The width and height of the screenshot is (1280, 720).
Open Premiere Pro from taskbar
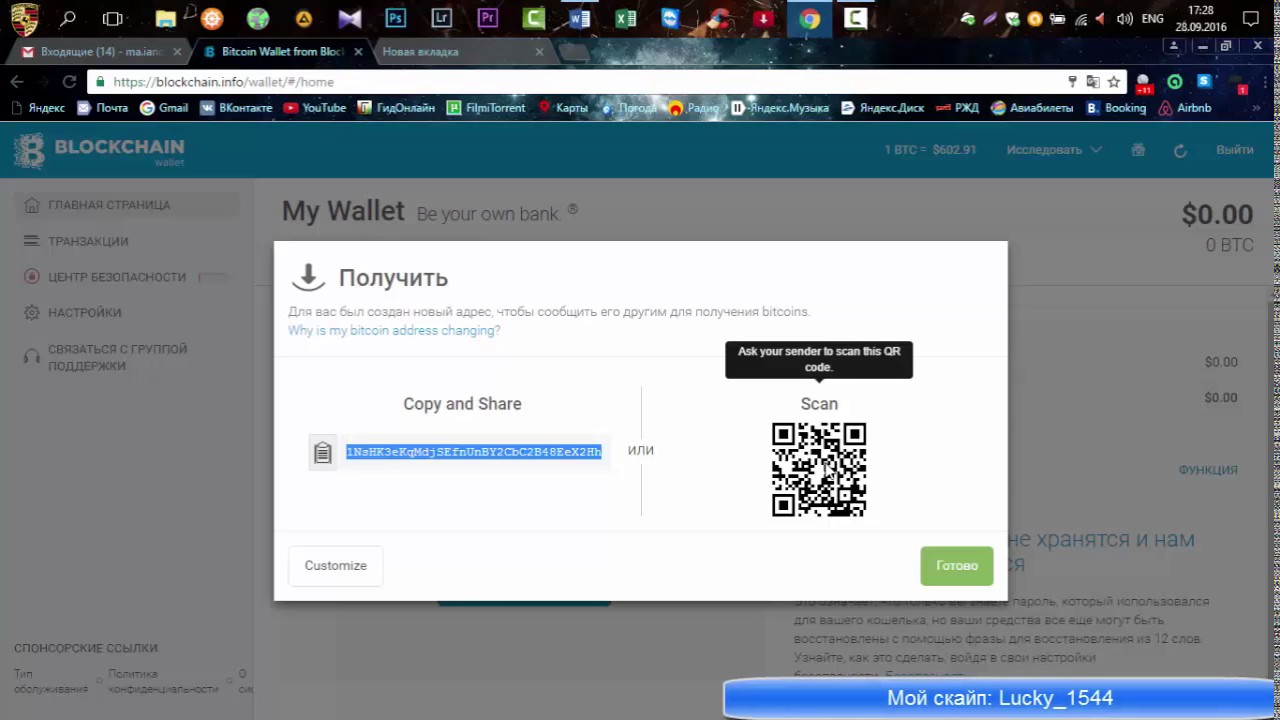[x=487, y=18]
